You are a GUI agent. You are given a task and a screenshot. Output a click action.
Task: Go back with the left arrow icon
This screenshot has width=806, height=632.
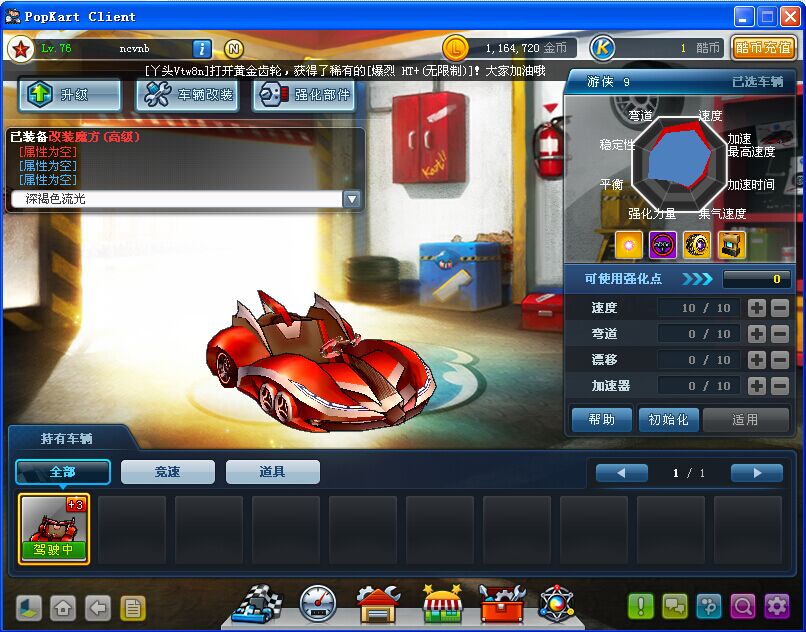(x=98, y=608)
